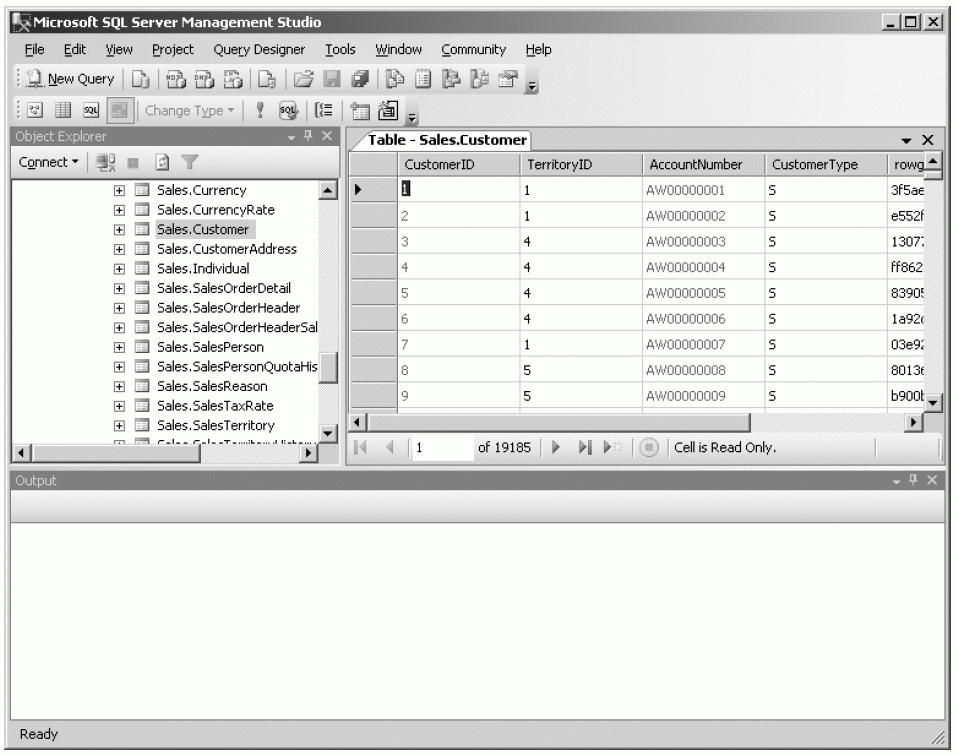This screenshot has height=755, width=957.
Task: Click the Add Table icon
Action: point(360,110)
